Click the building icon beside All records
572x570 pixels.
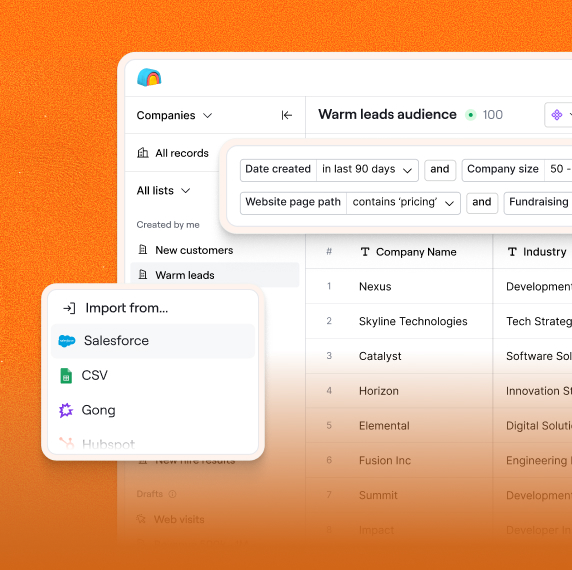[x=143, y=153]
